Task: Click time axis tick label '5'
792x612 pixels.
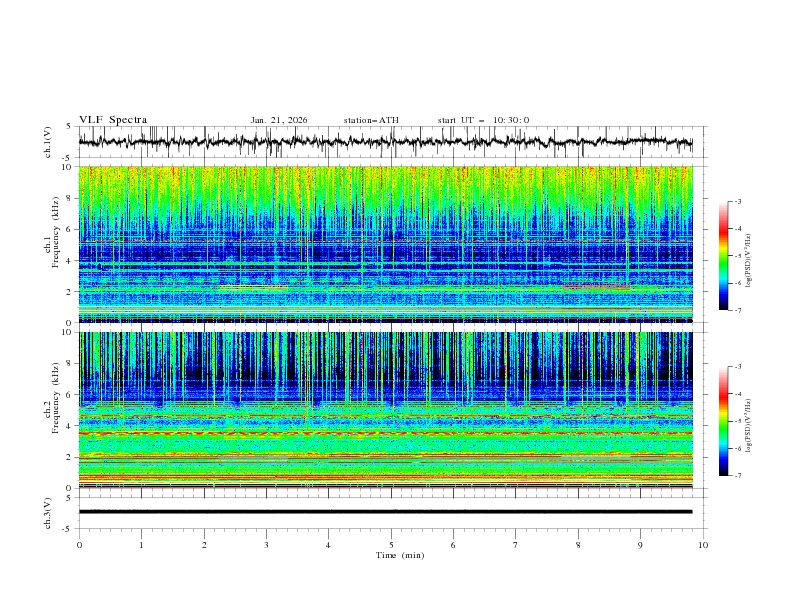Action: point(391,545)
